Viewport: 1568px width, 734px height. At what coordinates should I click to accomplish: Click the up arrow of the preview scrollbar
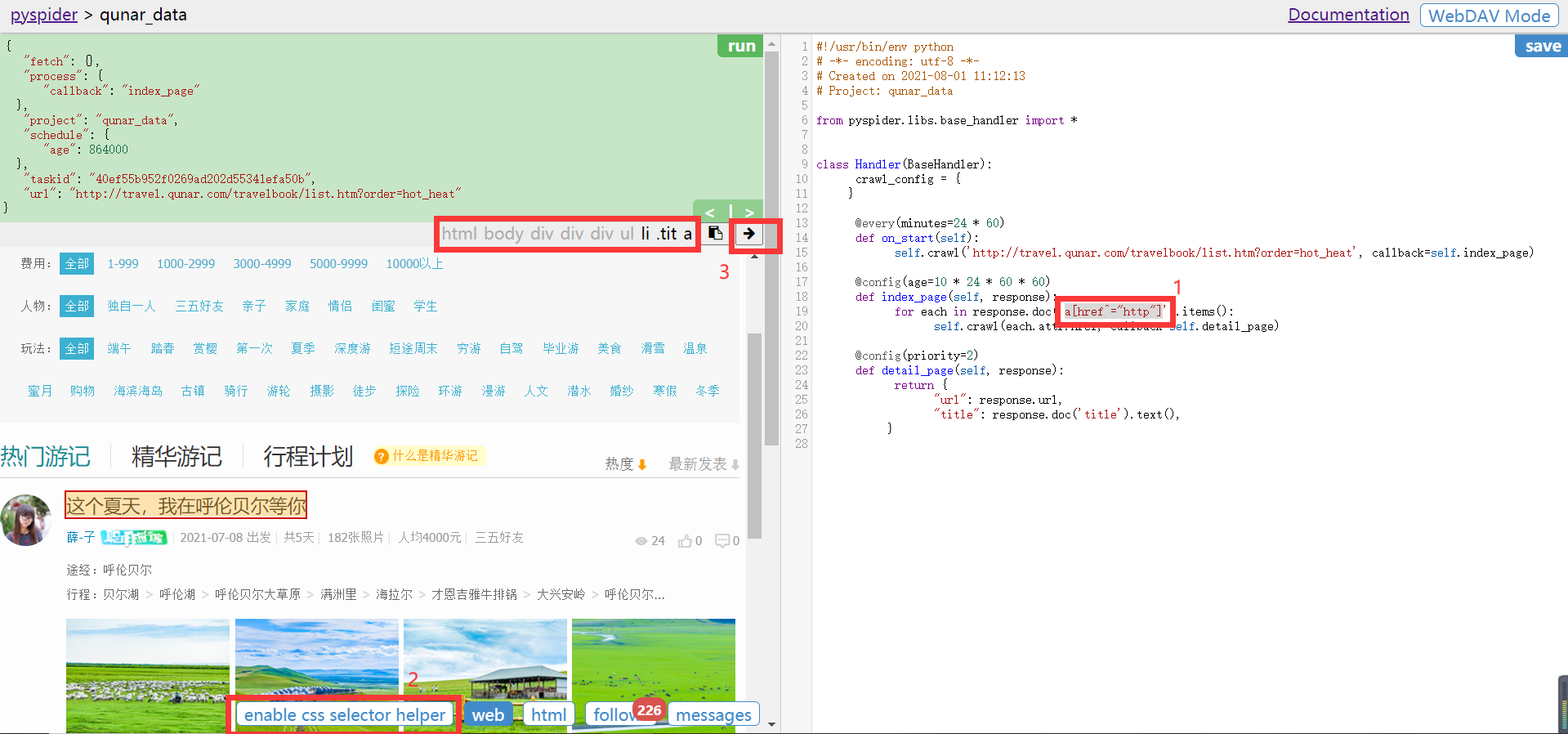[x=754, y=256]
